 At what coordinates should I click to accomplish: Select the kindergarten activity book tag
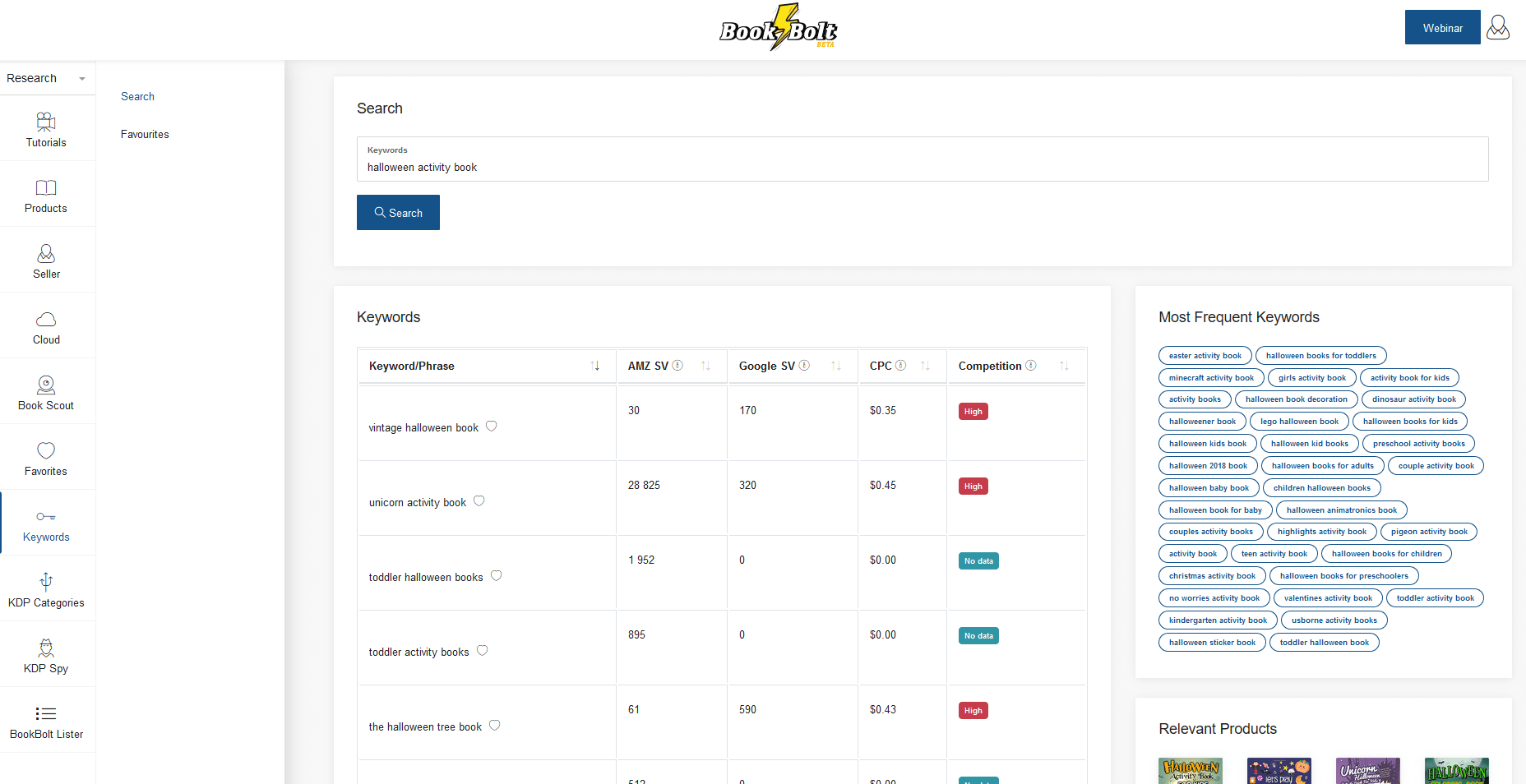click(x=1218, y=620)
